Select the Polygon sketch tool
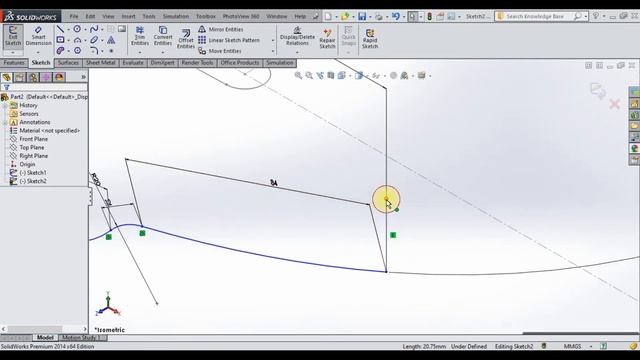The height and width of the screenshot is (360, 640). point(77,51)
